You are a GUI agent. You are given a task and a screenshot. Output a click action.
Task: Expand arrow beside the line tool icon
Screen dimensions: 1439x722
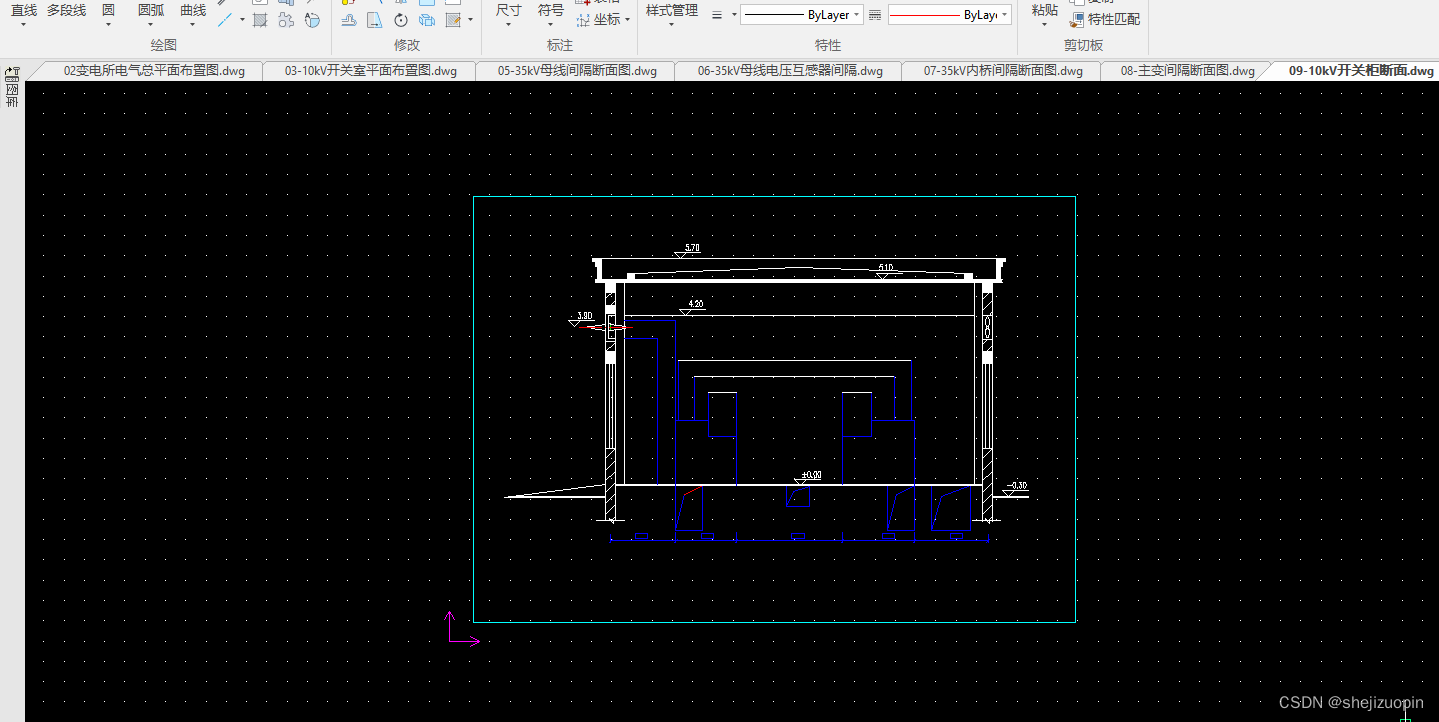coord(242,20)
